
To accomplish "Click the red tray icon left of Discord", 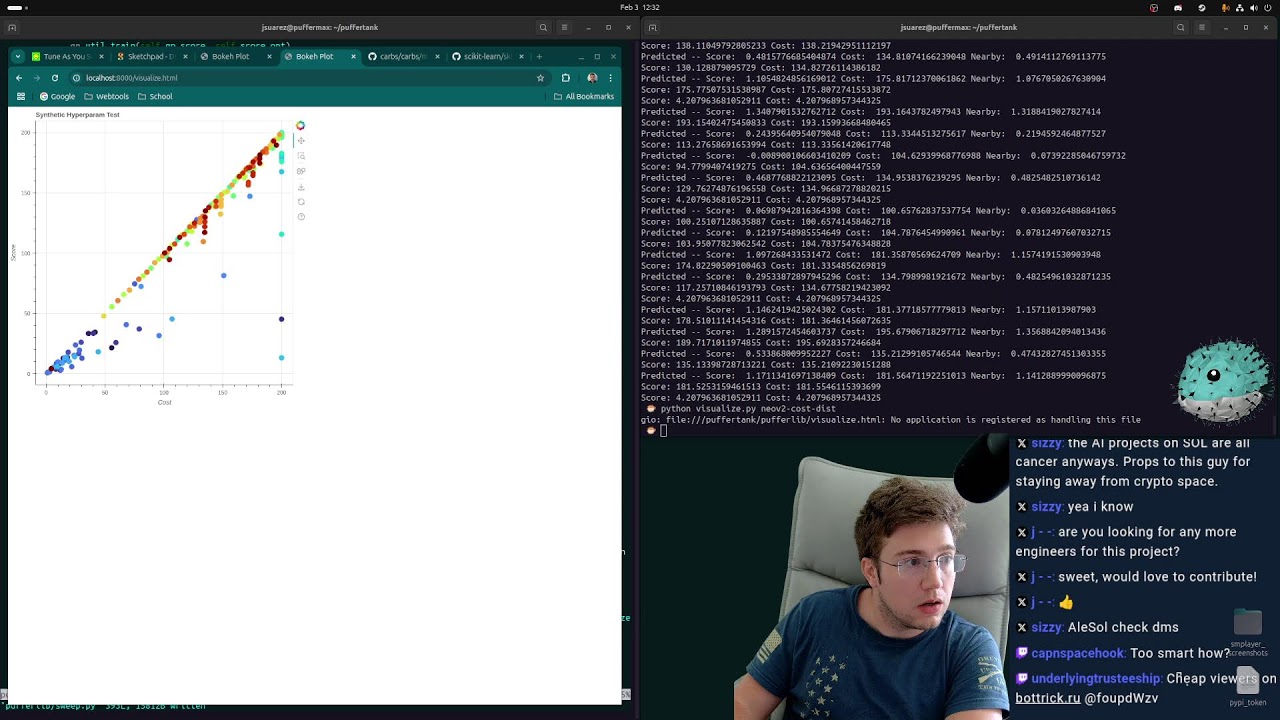I will 1154,8.
